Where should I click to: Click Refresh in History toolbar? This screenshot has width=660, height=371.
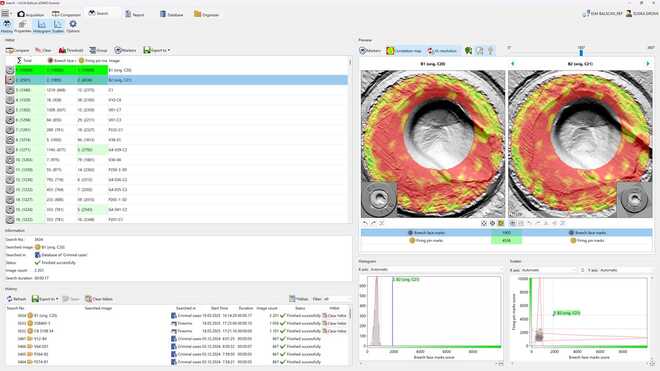coord(16,299)
